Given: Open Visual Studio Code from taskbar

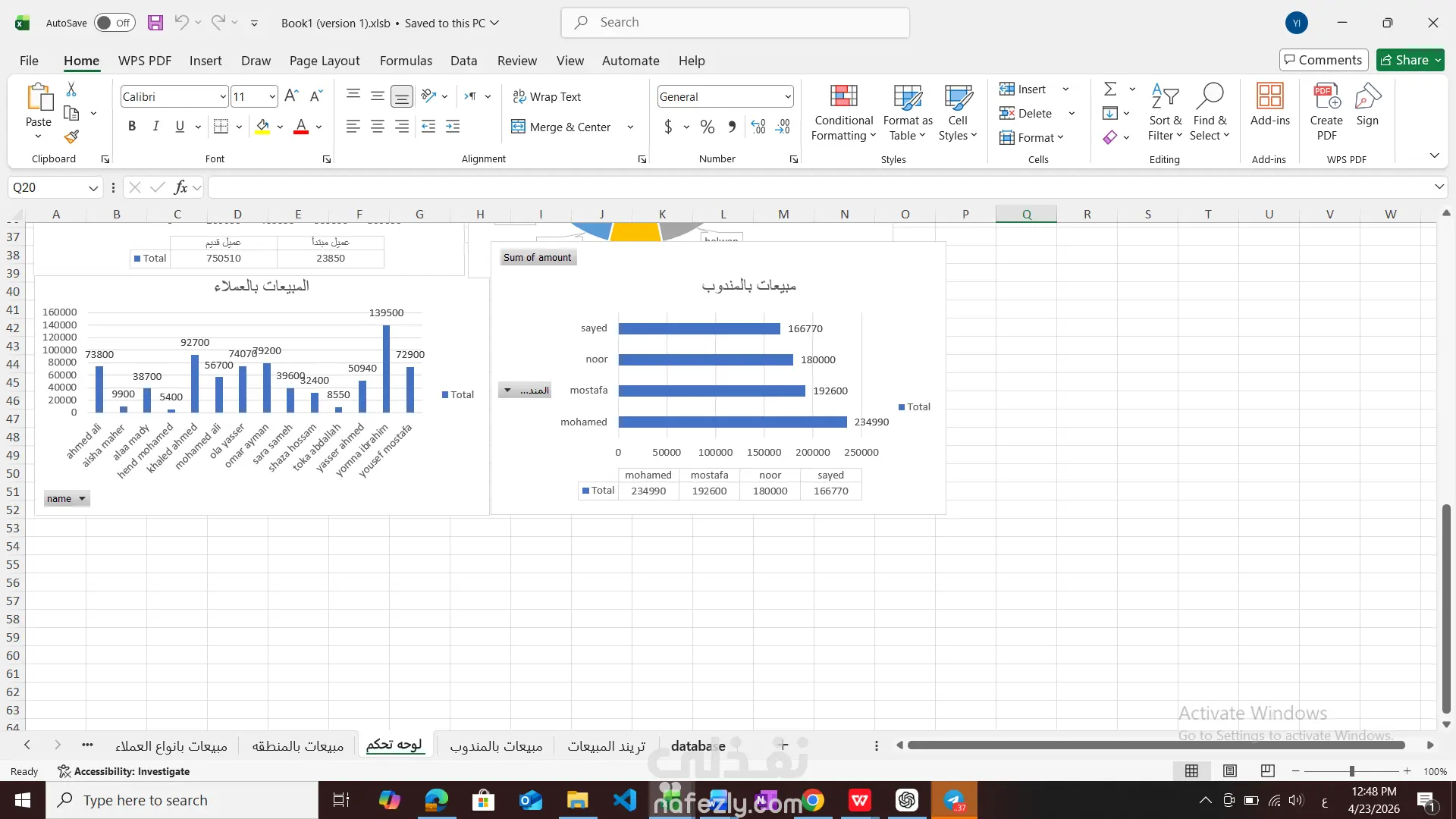Looking at the screenshot, I should tap(625, 800).
